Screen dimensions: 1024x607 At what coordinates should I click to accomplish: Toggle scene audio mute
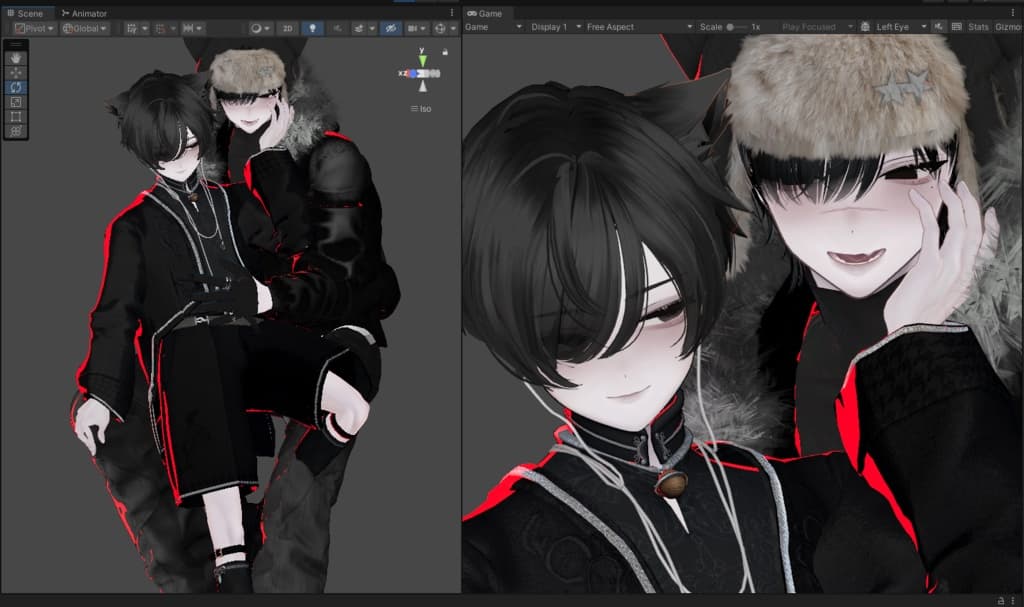click(338, 28)
